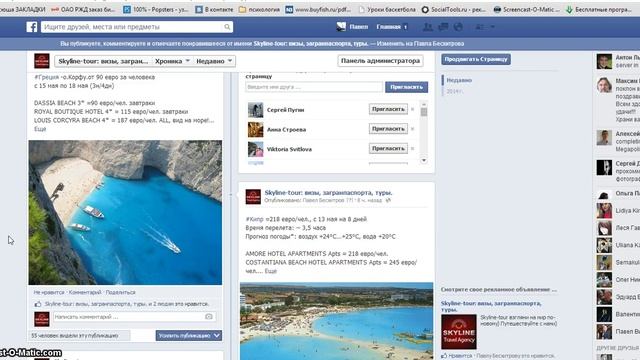Image resolution: width=640 pixels, height=360 pixels.
Task: Open Skyline-tour title link in Cyprus post
Action: tap(328, 192)
